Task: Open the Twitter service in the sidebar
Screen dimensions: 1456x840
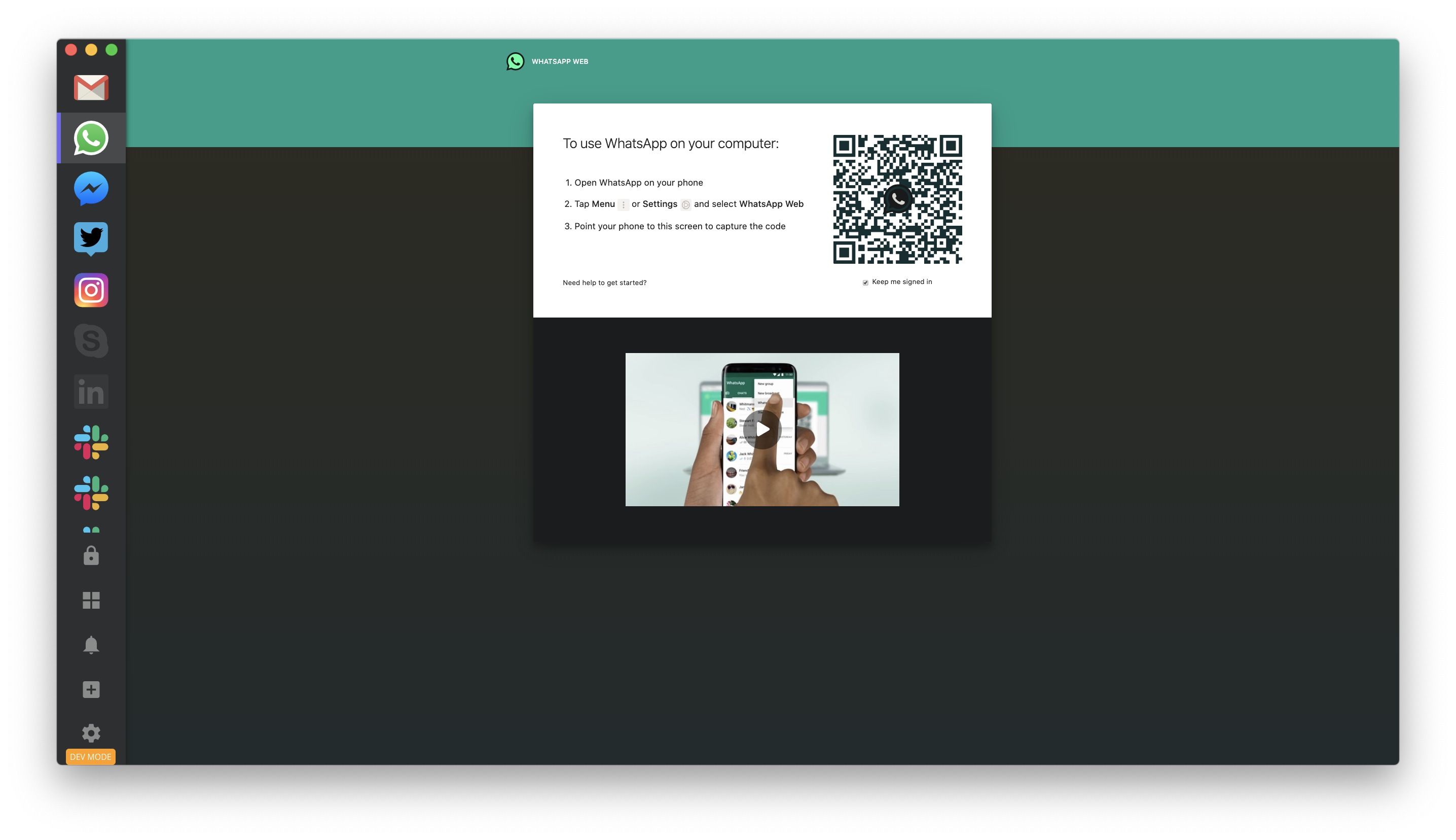Action: pos(91,239)
